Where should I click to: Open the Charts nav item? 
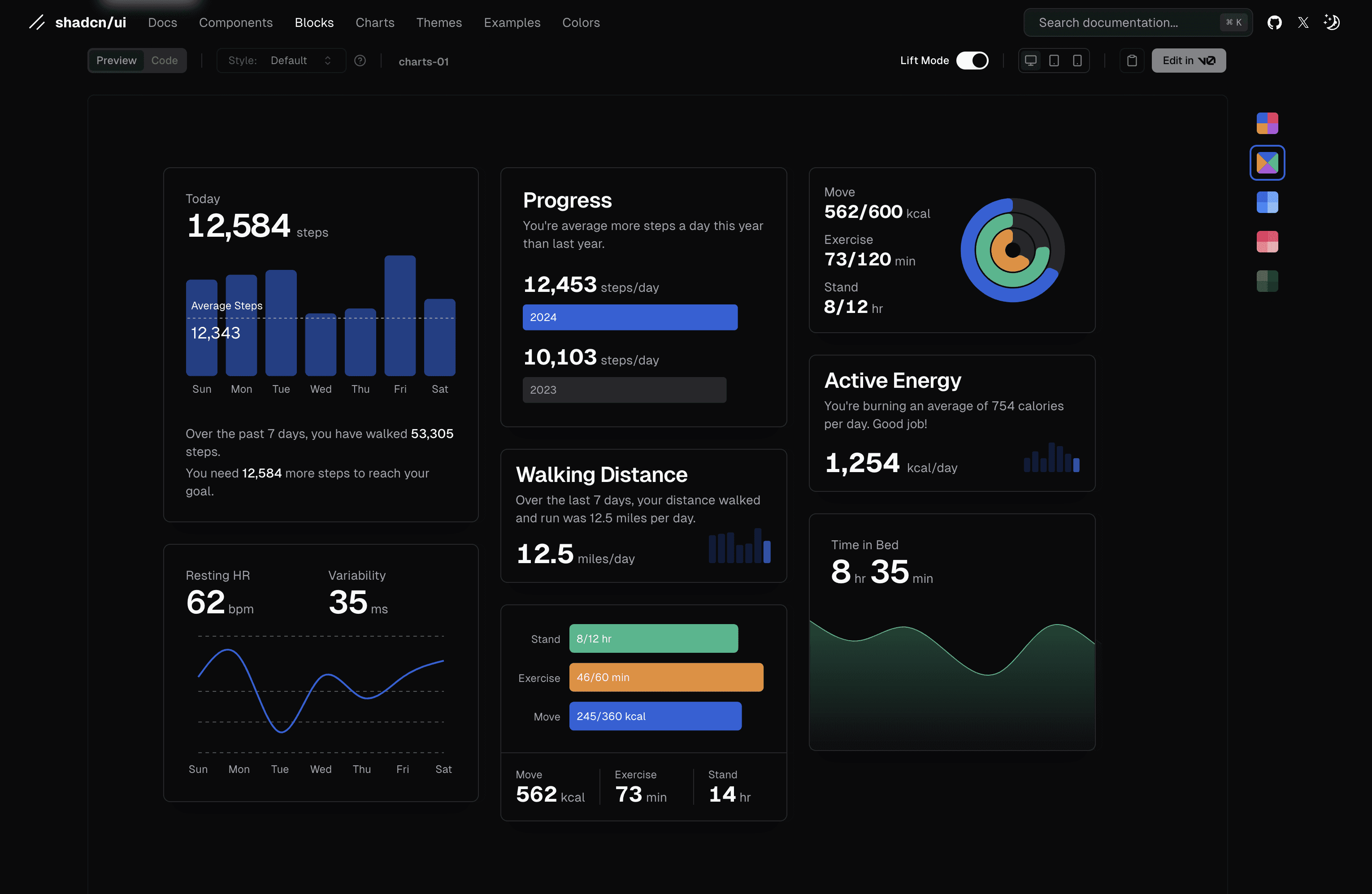[375, 22]
